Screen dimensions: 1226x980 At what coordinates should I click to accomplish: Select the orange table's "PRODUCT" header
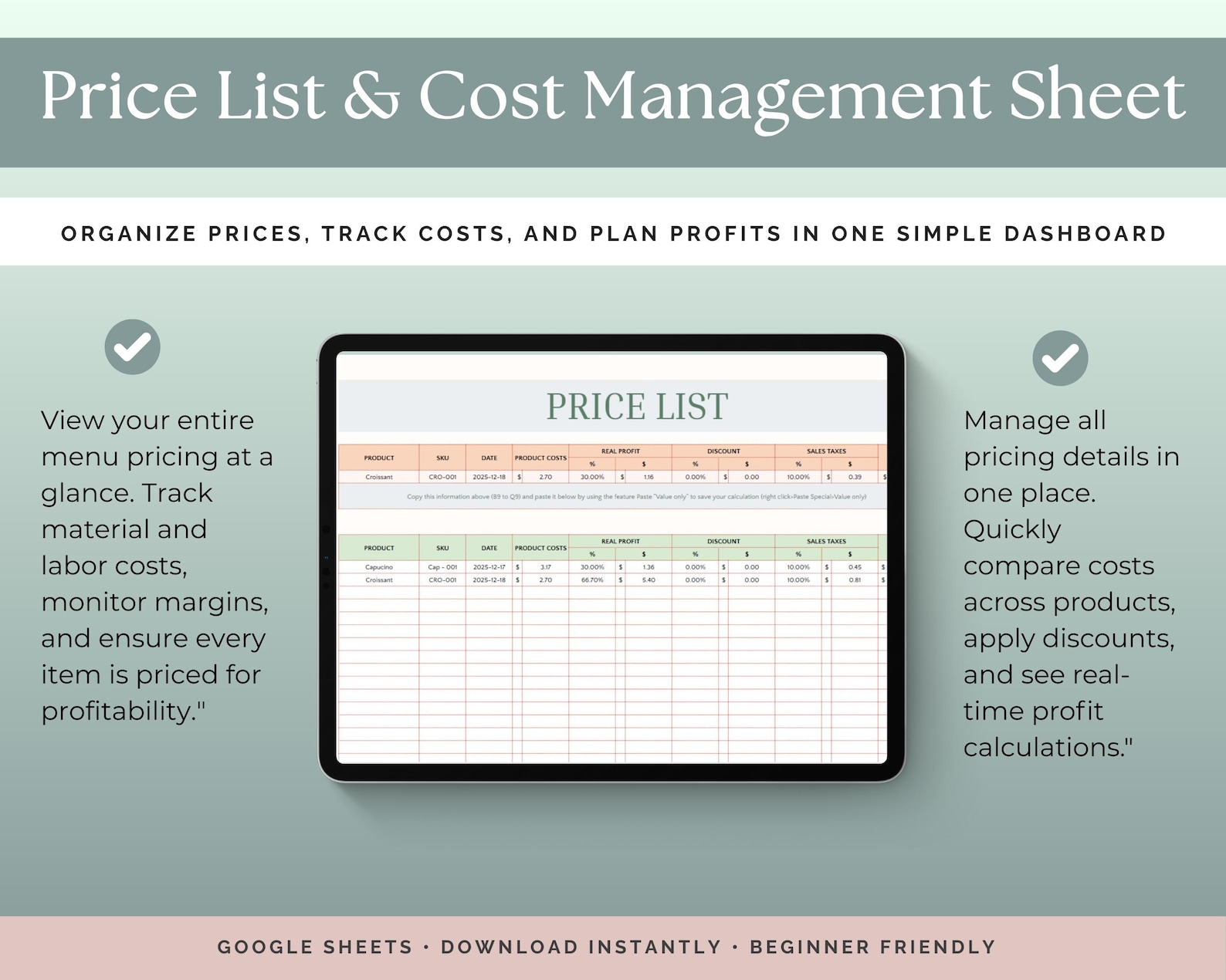coord(379,458)
